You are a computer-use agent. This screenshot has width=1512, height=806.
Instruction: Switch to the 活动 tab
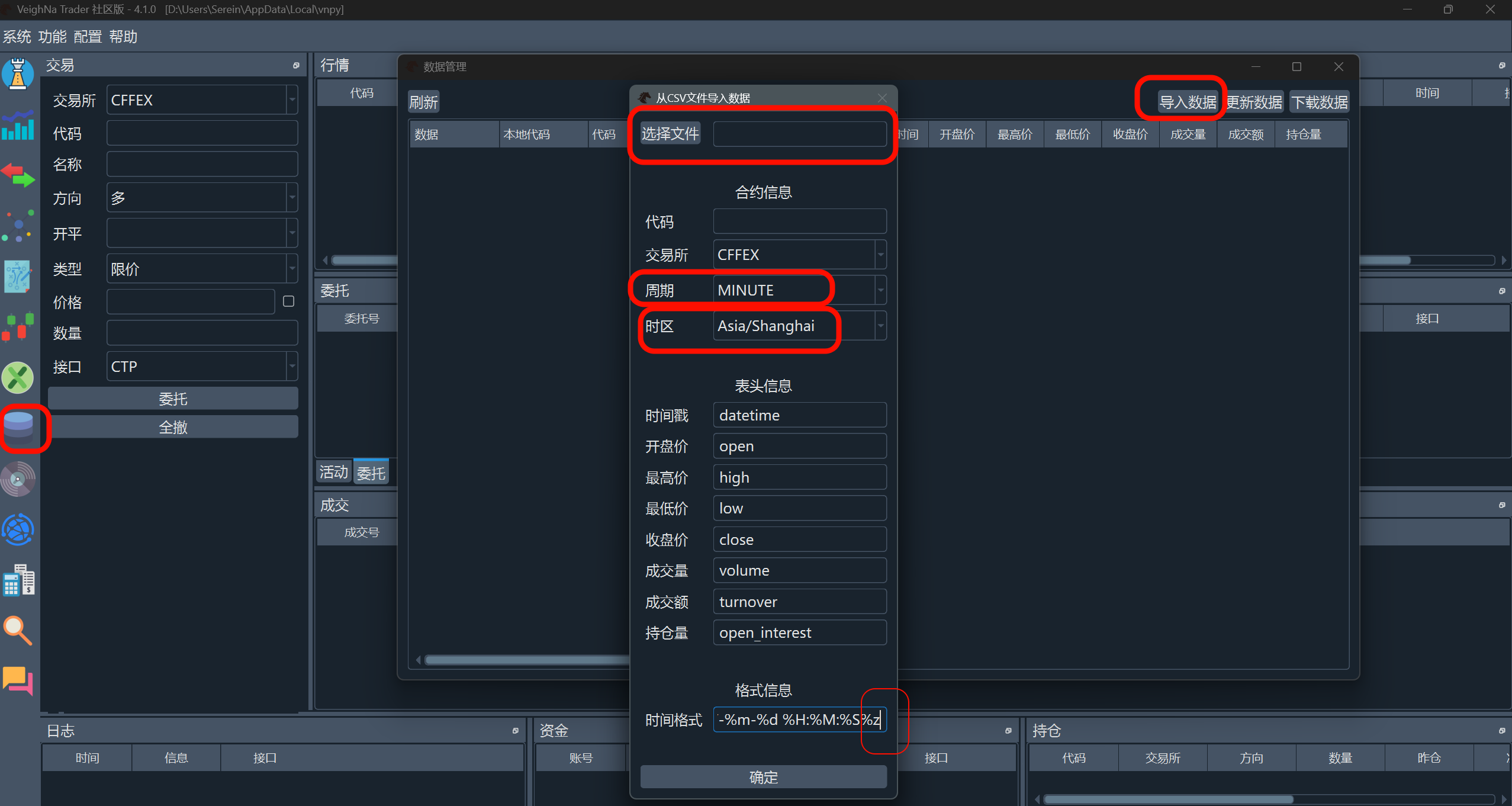pyautogui.click(x=333, y=472)
